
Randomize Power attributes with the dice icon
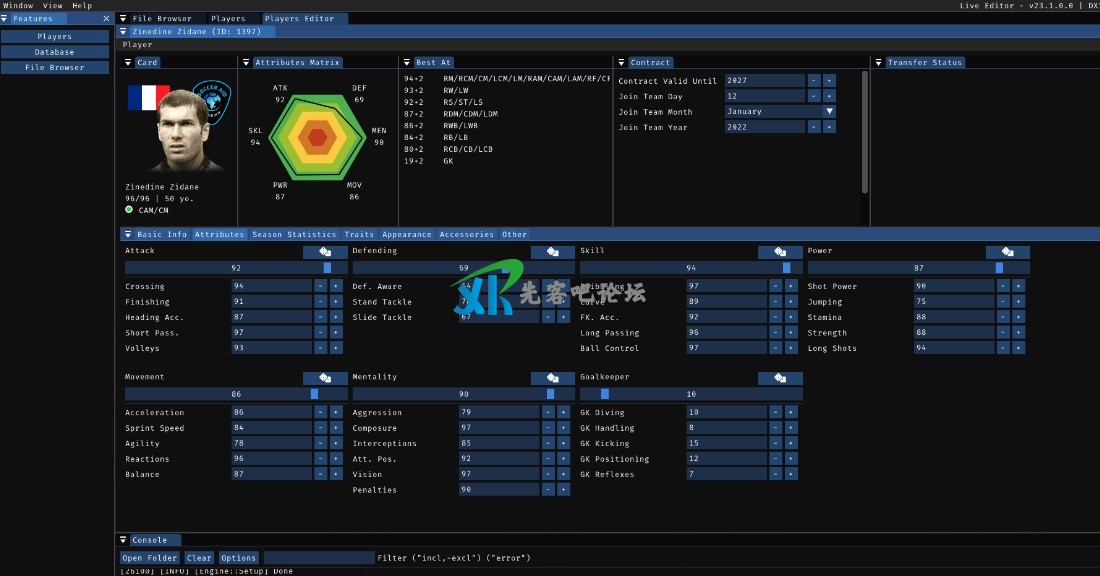tap(1007, 252)
